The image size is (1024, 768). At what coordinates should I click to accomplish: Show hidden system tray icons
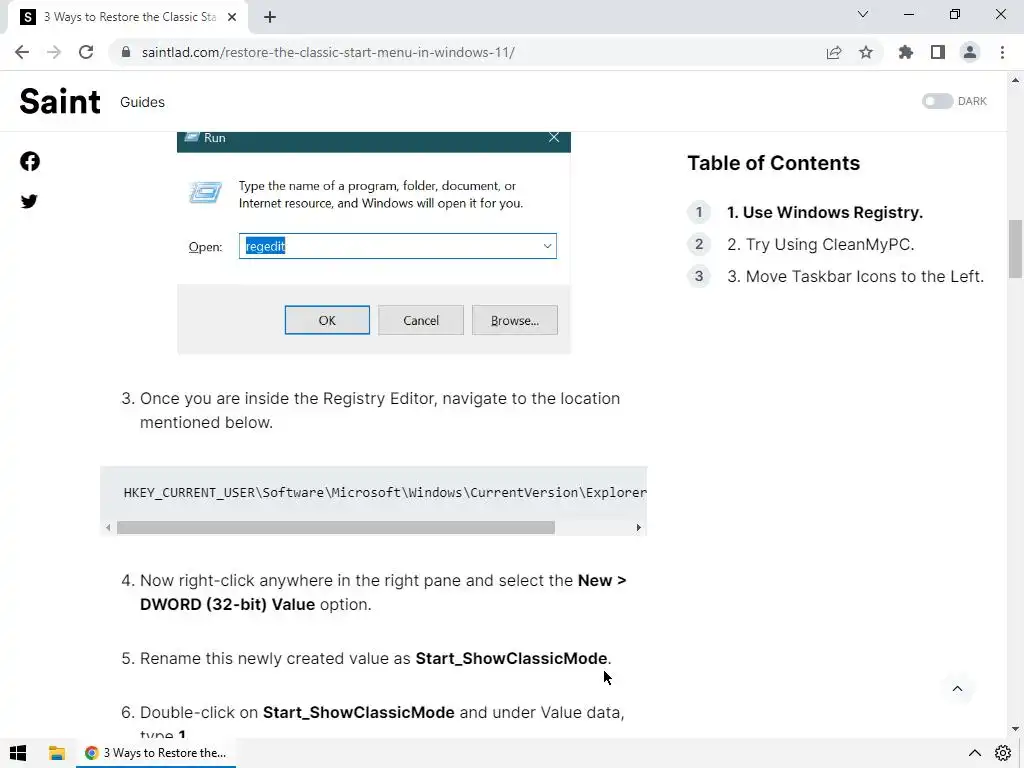[x=974, y=753]
